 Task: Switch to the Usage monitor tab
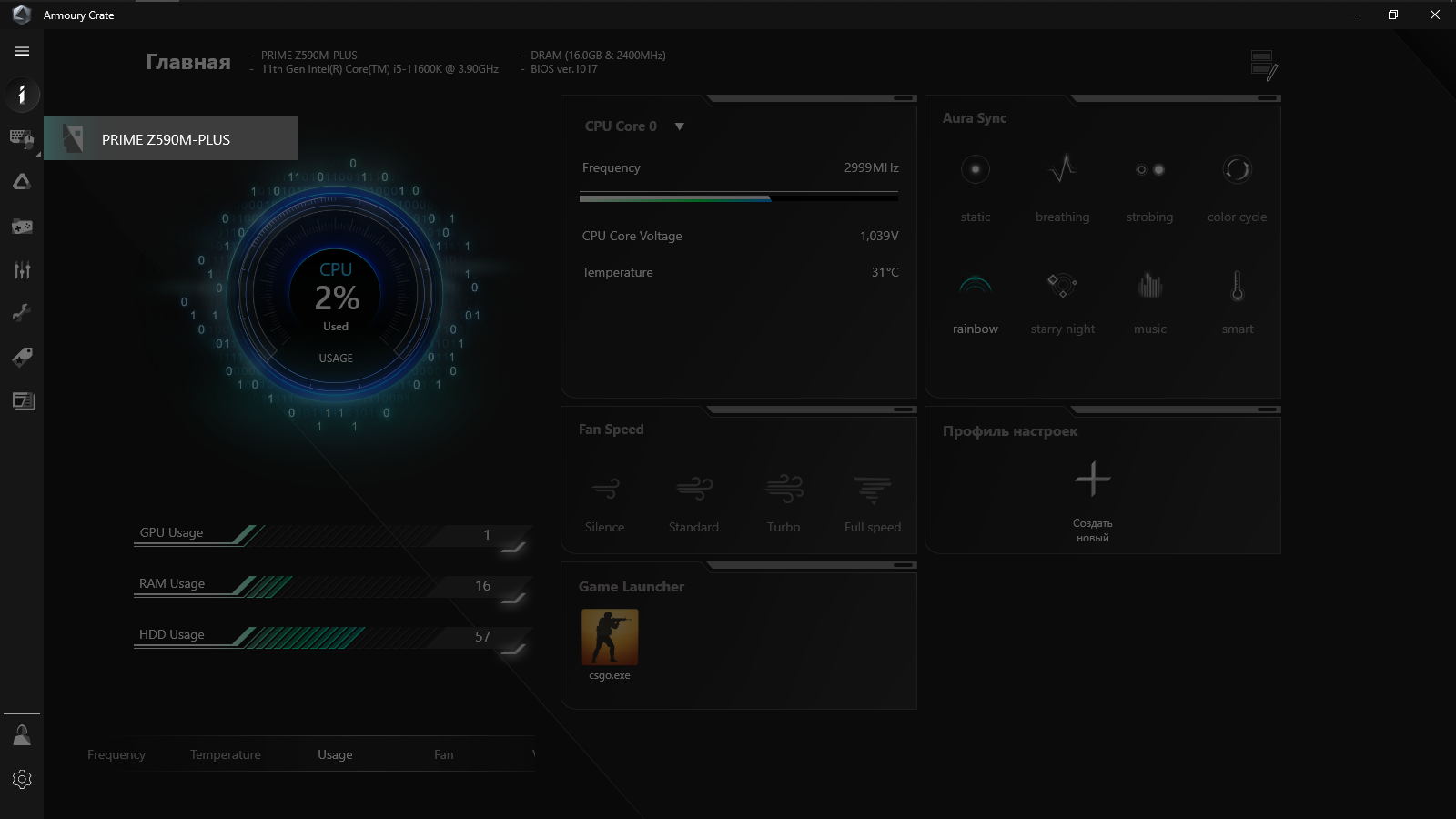click(x=335, y=754)
